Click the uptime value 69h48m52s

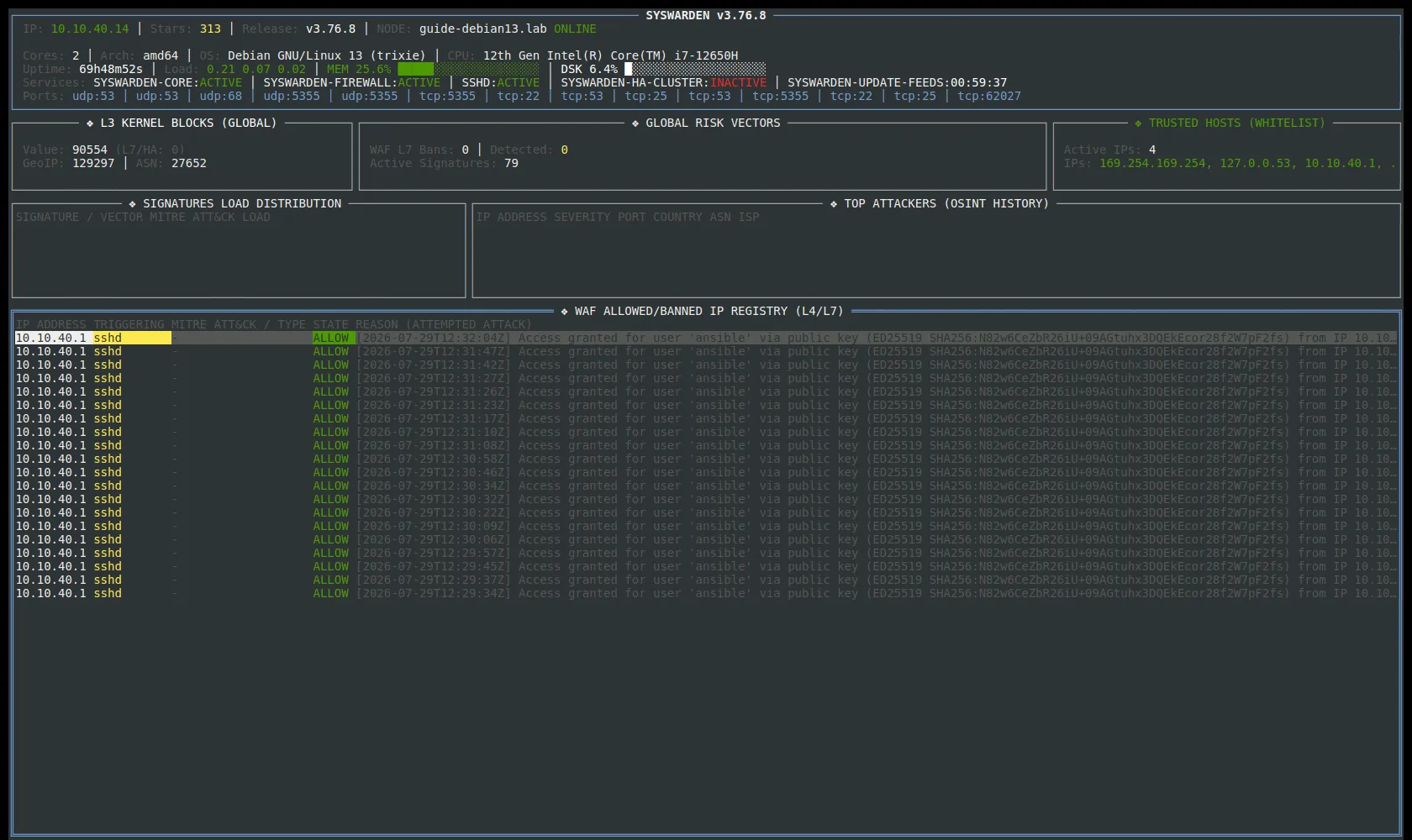point(111,69)
